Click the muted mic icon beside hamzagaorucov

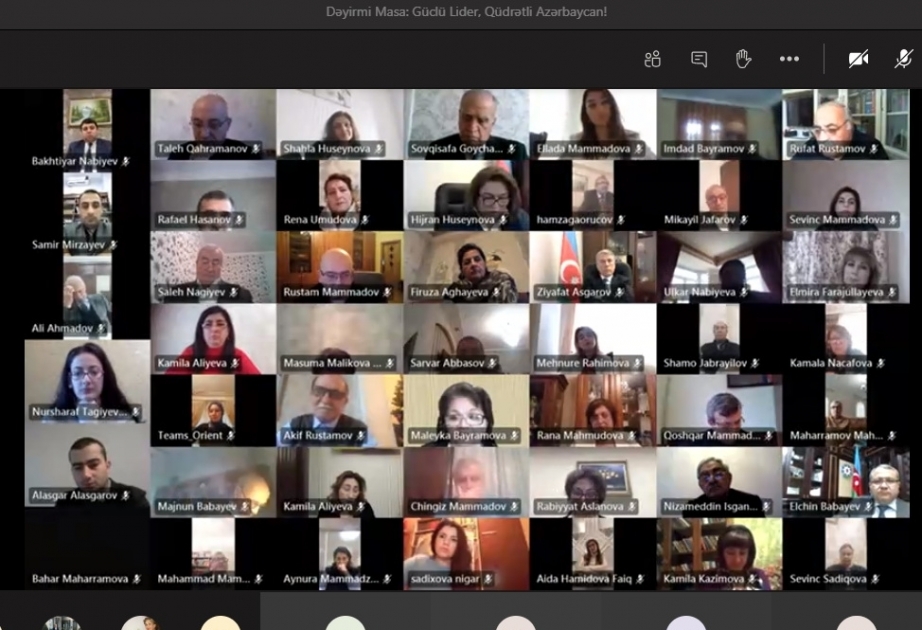click(621, 220)
